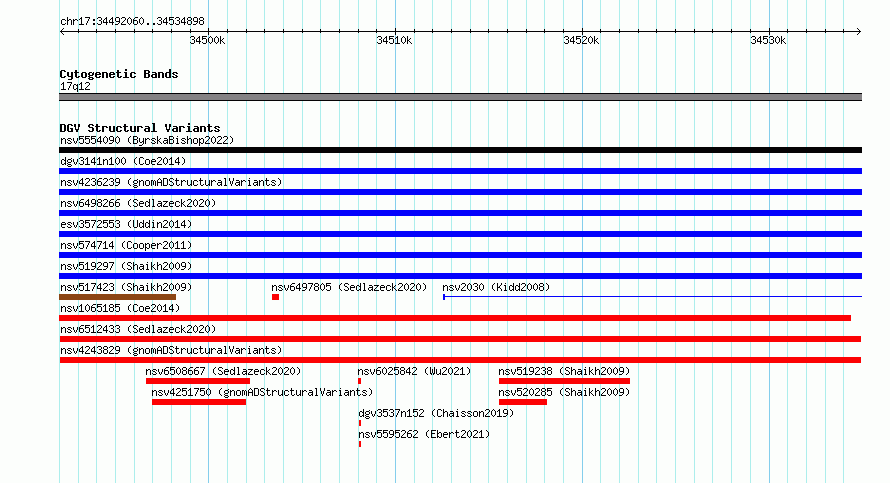
Task: Click the Cytogenetic Bands track title
Action: pyautogui.click(x=119, y=74)
